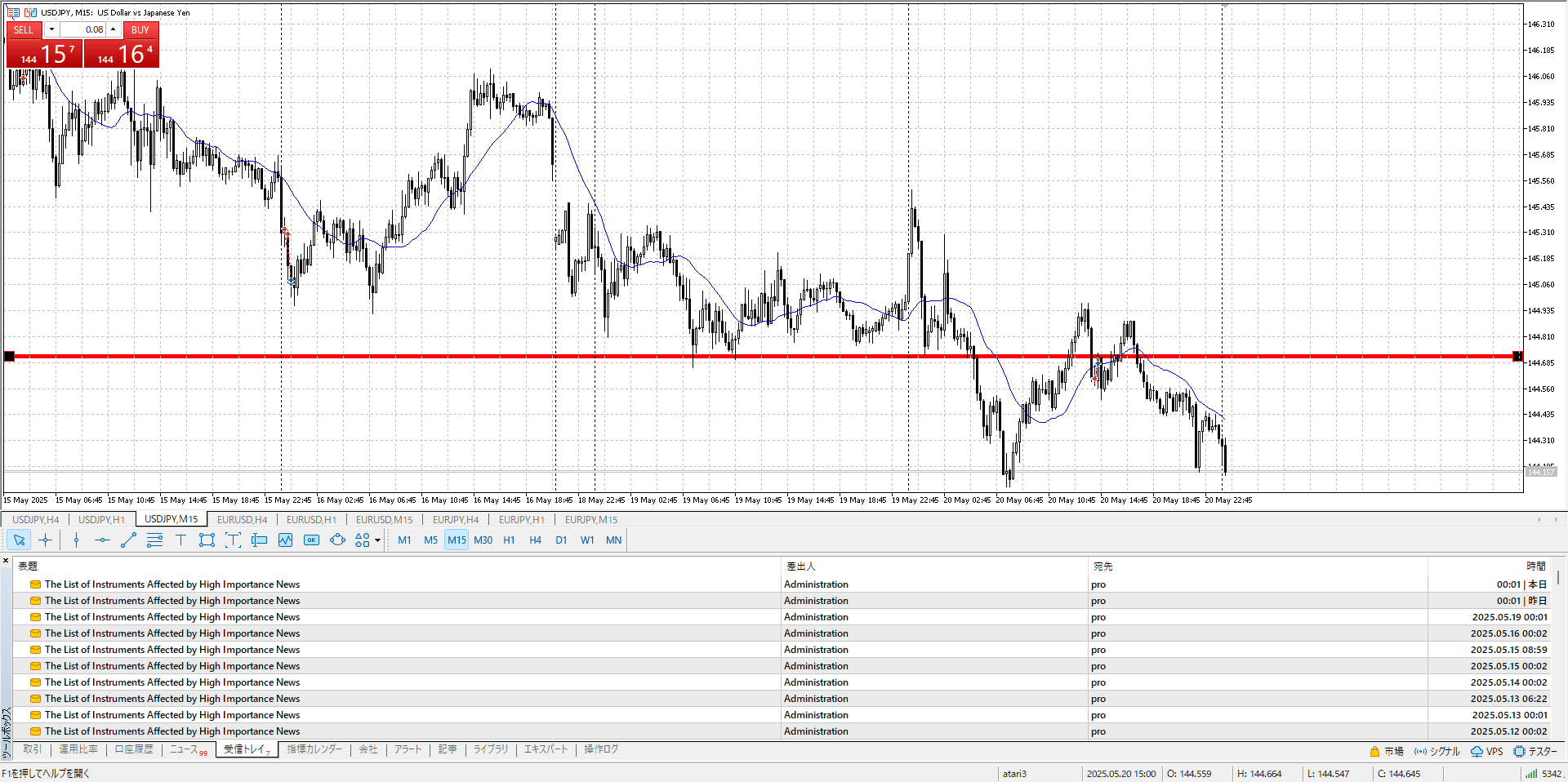The image size is (1568, 782).
Task: Expand the shapes tool dropdown arrow
Action: point(377,540)
